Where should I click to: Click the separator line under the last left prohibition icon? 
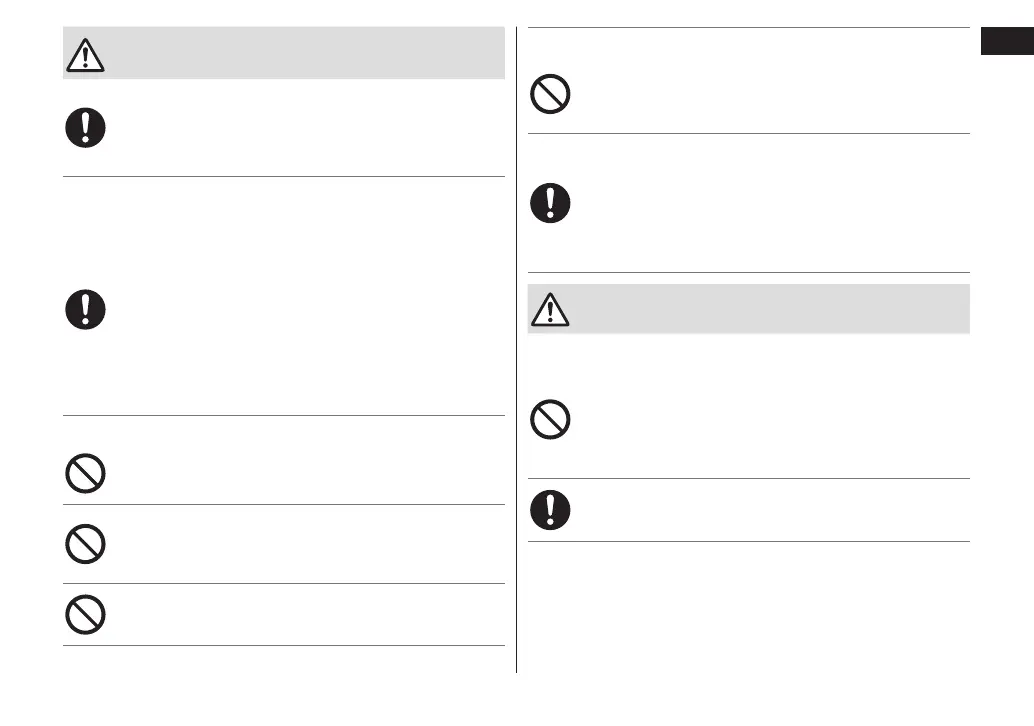click(283, 646)
